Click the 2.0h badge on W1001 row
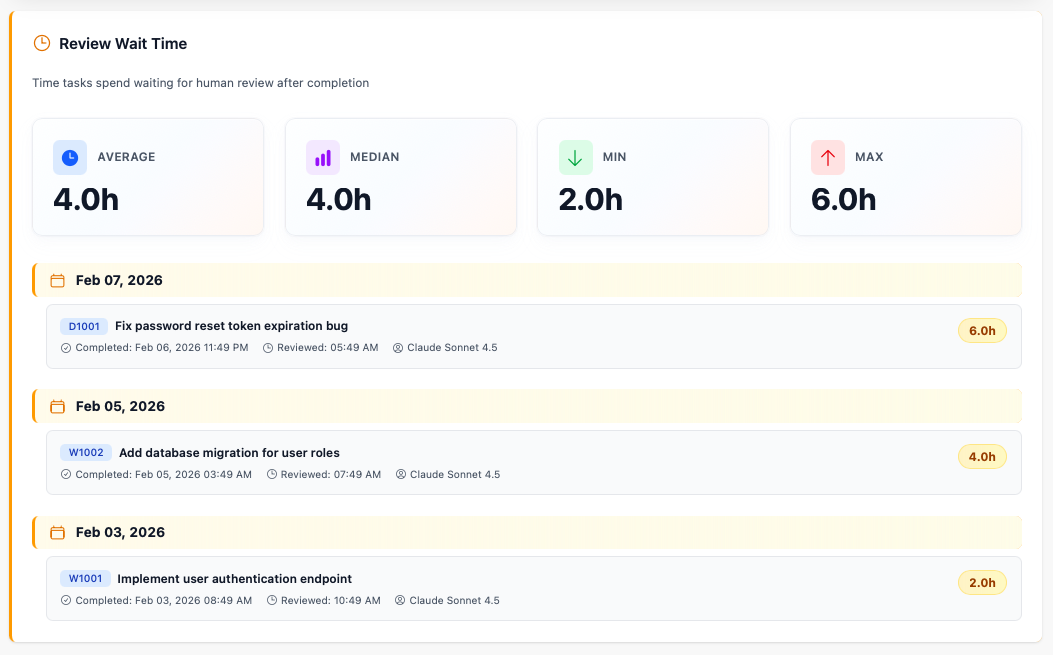Image resolution: width=1053 pixels, height=655 pixels. (x=982, y=583)
